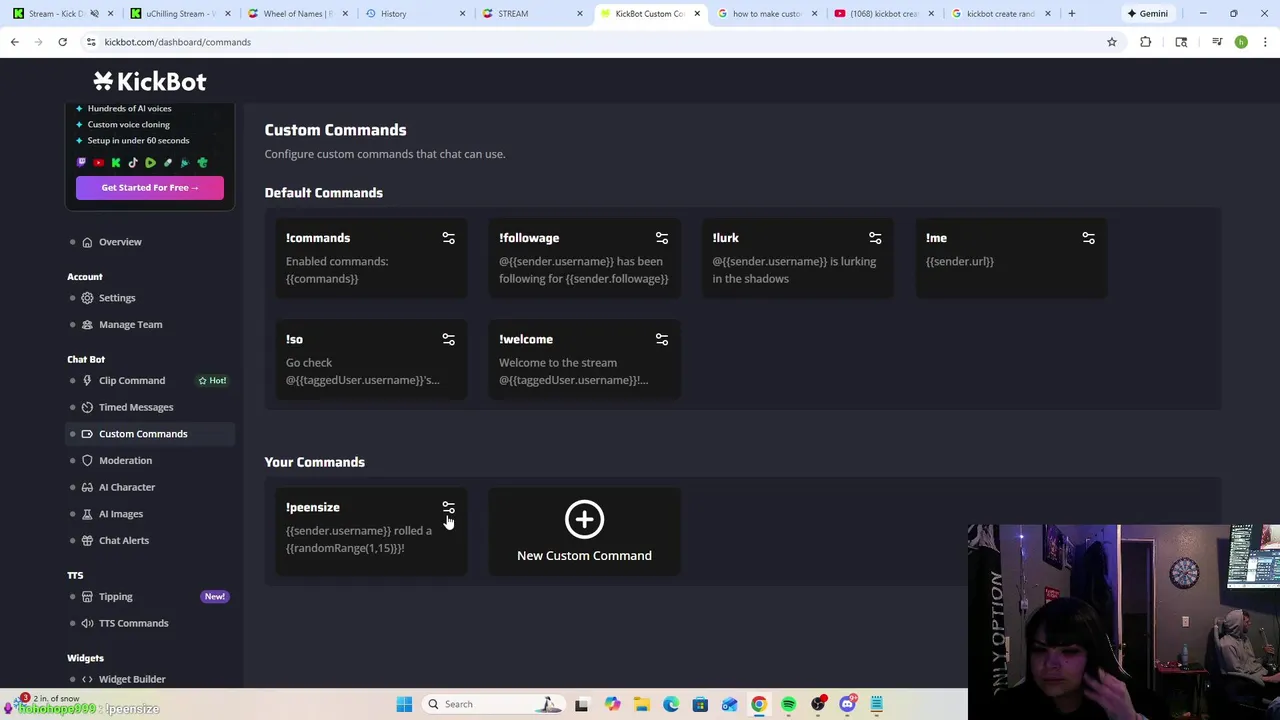This screenshot has width=1280, height=720.
Task: Open the Chrome extensions puzzle icon
Action: point(1145,42)
